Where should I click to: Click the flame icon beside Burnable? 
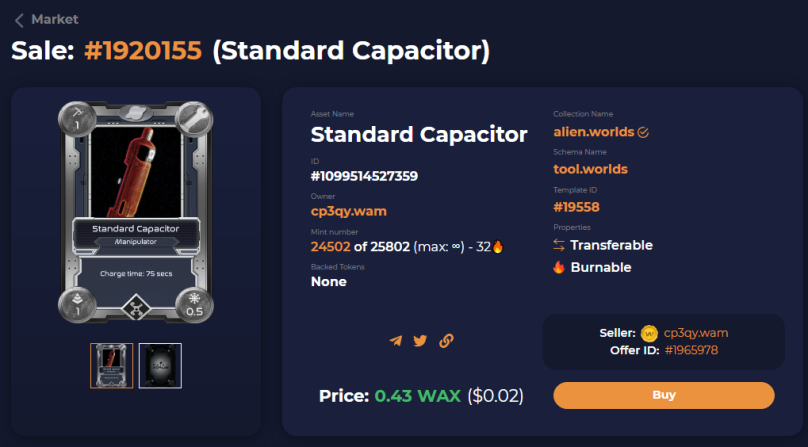tap(559, 267)
